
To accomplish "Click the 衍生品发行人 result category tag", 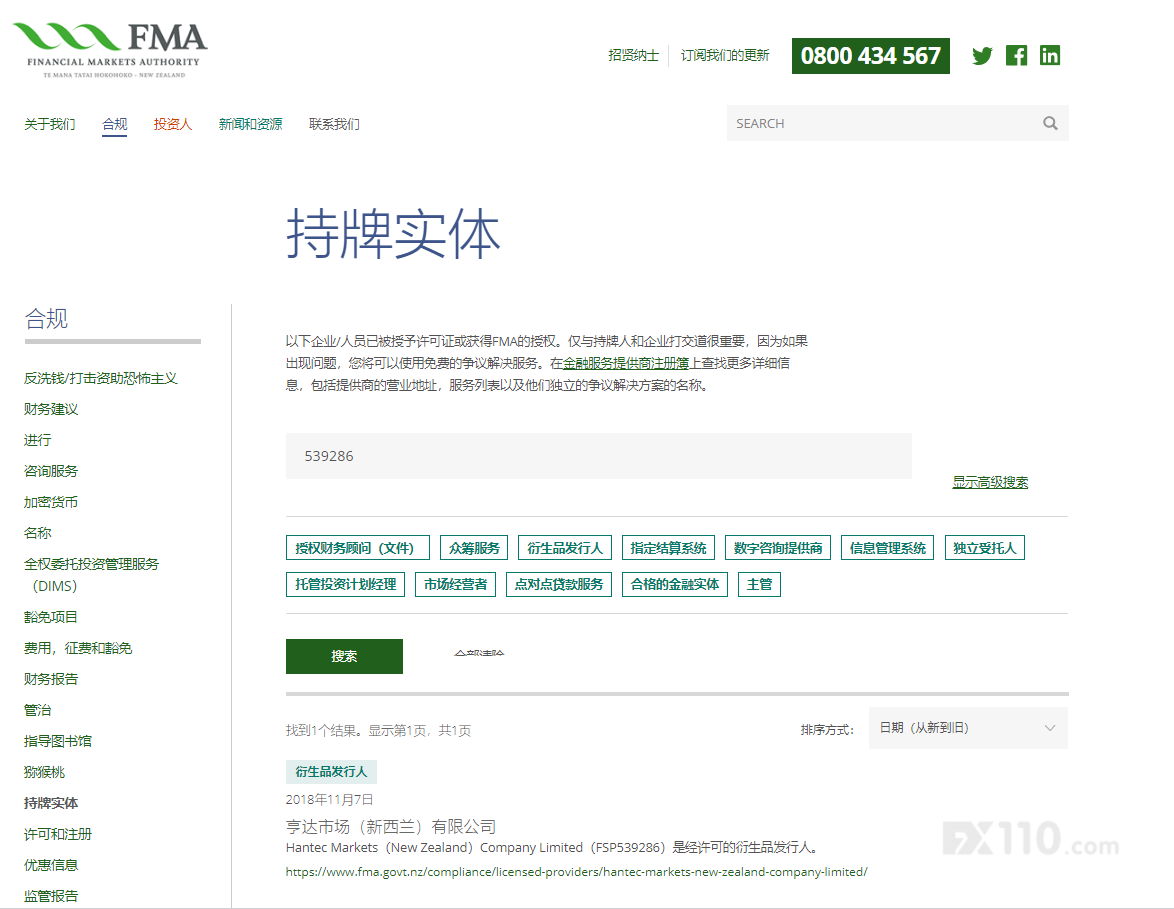I will tap(331, 771).
